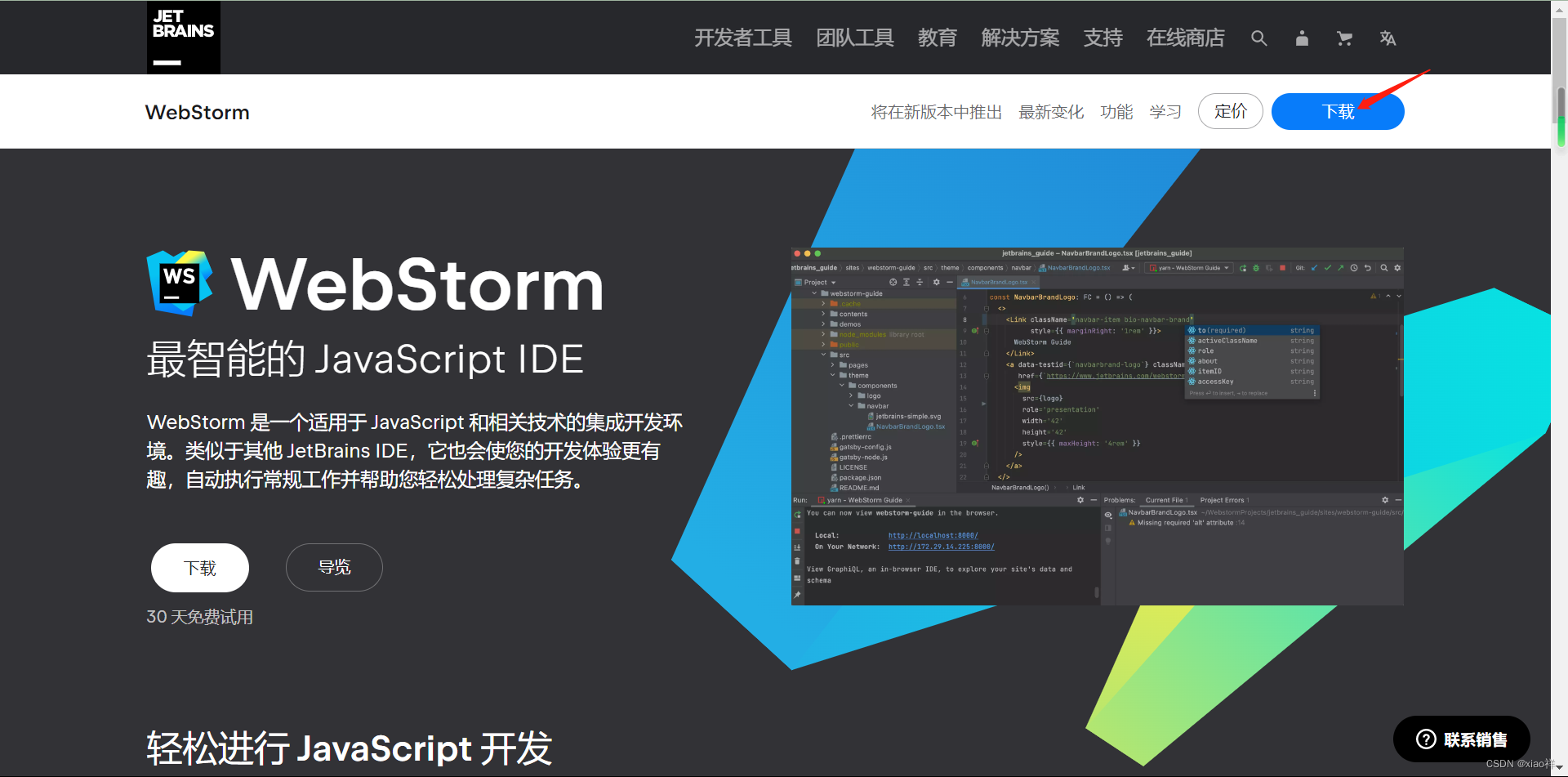Viewport: 1568px width, 777px height.
Task: Click the '轻松进行 JavaScript 开发' heading
Action: [350, 748]
